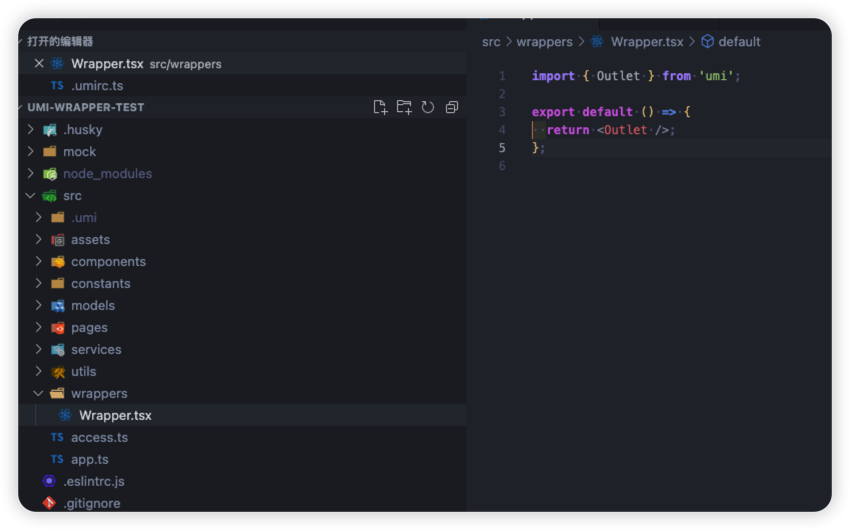Select default symbol in the breadcrumb
Viewport: 850px width, 530px height.
pyautogui.click(x=739, y=42)
